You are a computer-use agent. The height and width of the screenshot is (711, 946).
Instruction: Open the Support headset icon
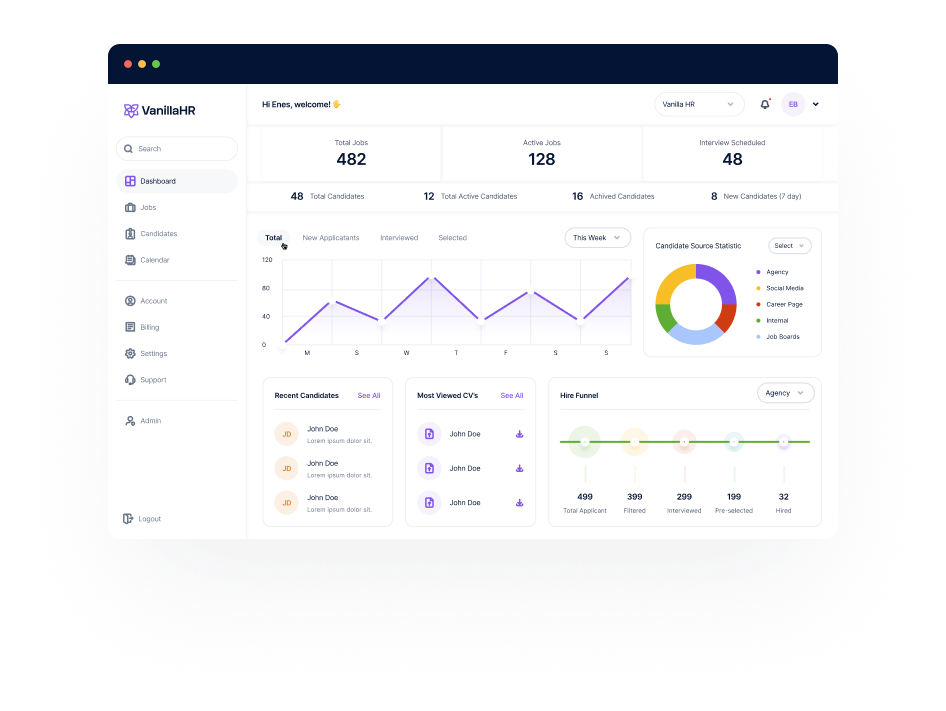(130, 380)
